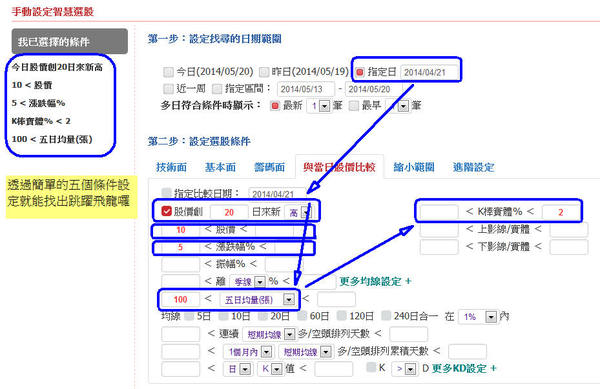Open the 日 period dropdown in KD row

tap(237, 369)
